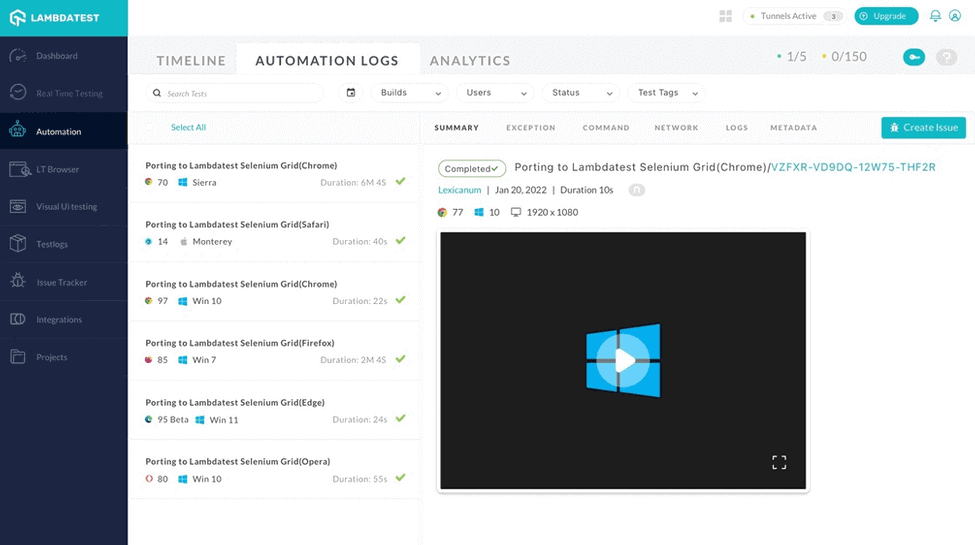Focus the Search Tests input field
The height and width of the screenshot is (545, 975).
pyautogui.click(x=235, y=93)
